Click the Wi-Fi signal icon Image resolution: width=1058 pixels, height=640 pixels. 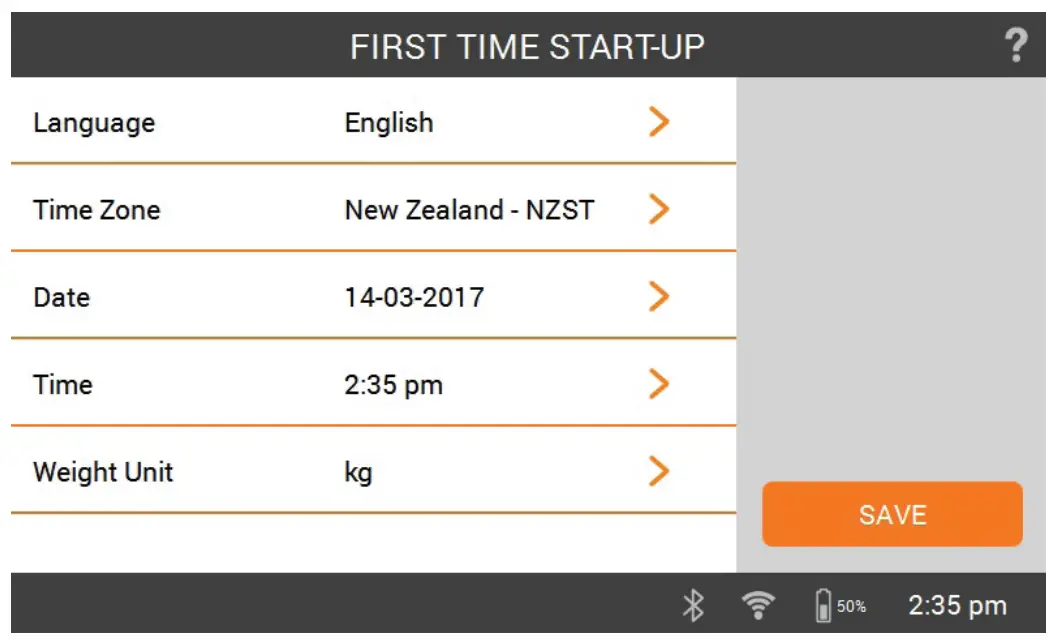coord(756,604)
